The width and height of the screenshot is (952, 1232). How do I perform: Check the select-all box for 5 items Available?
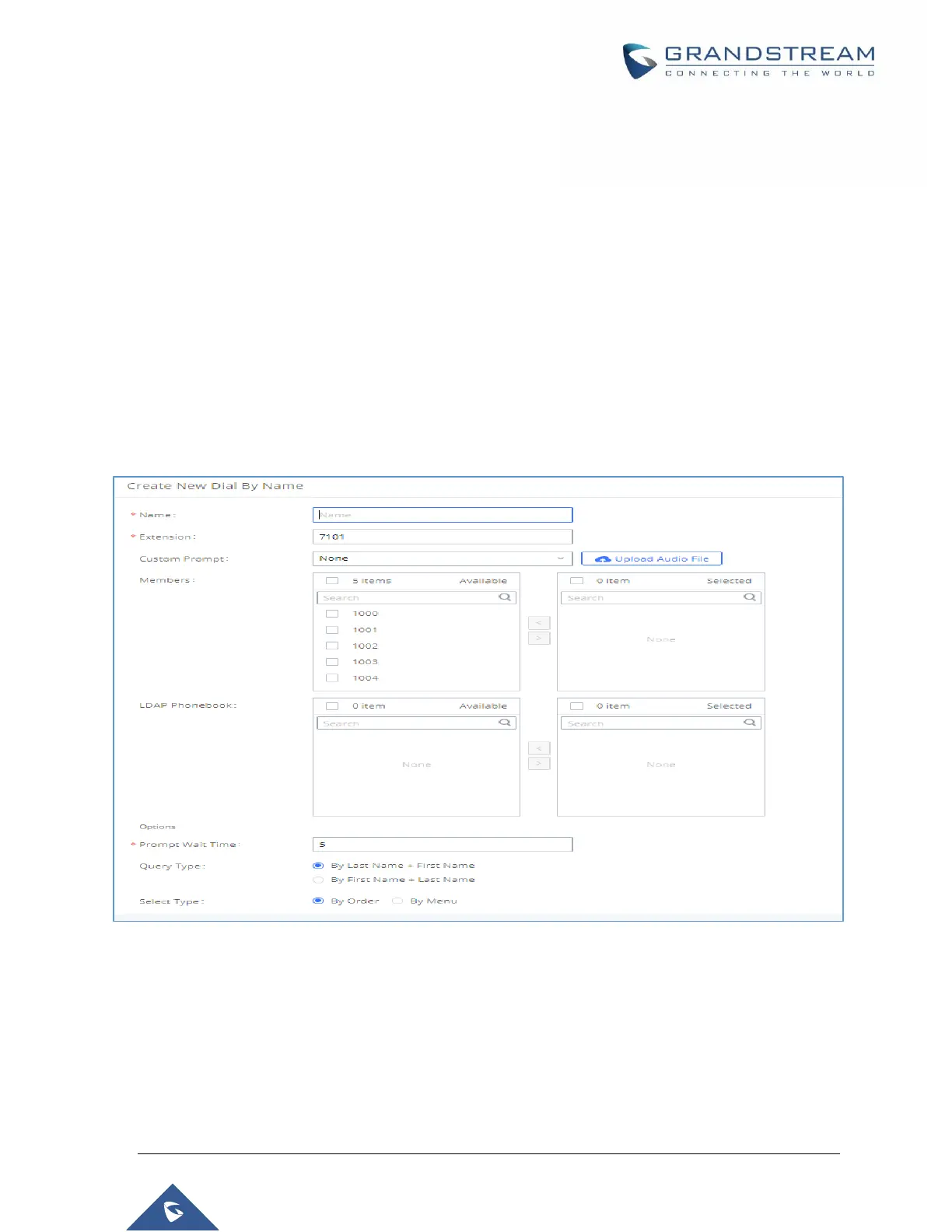pyautogui.click(x=332, y=581)
